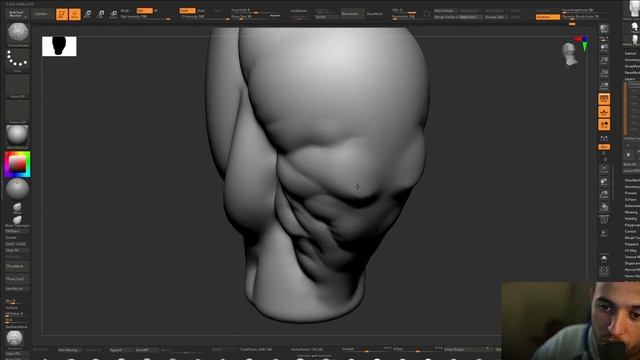
Task: Toggle the Solo mode icon
Action: (x=604, y=258)
